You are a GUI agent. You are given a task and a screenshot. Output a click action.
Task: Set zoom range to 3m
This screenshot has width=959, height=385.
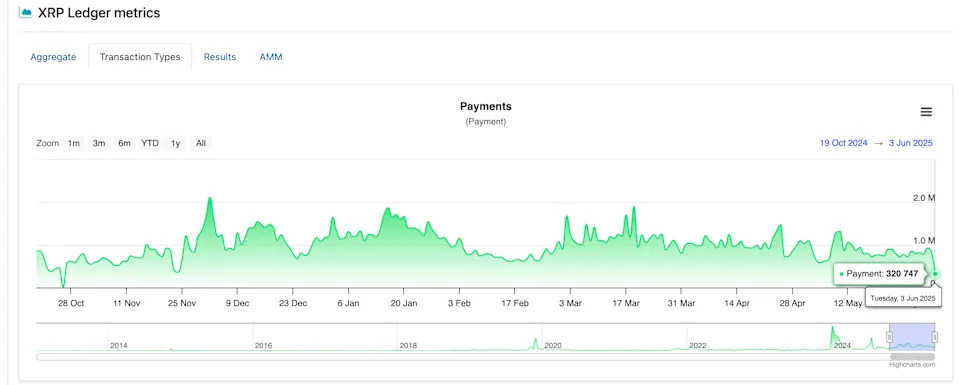(99, 143)
